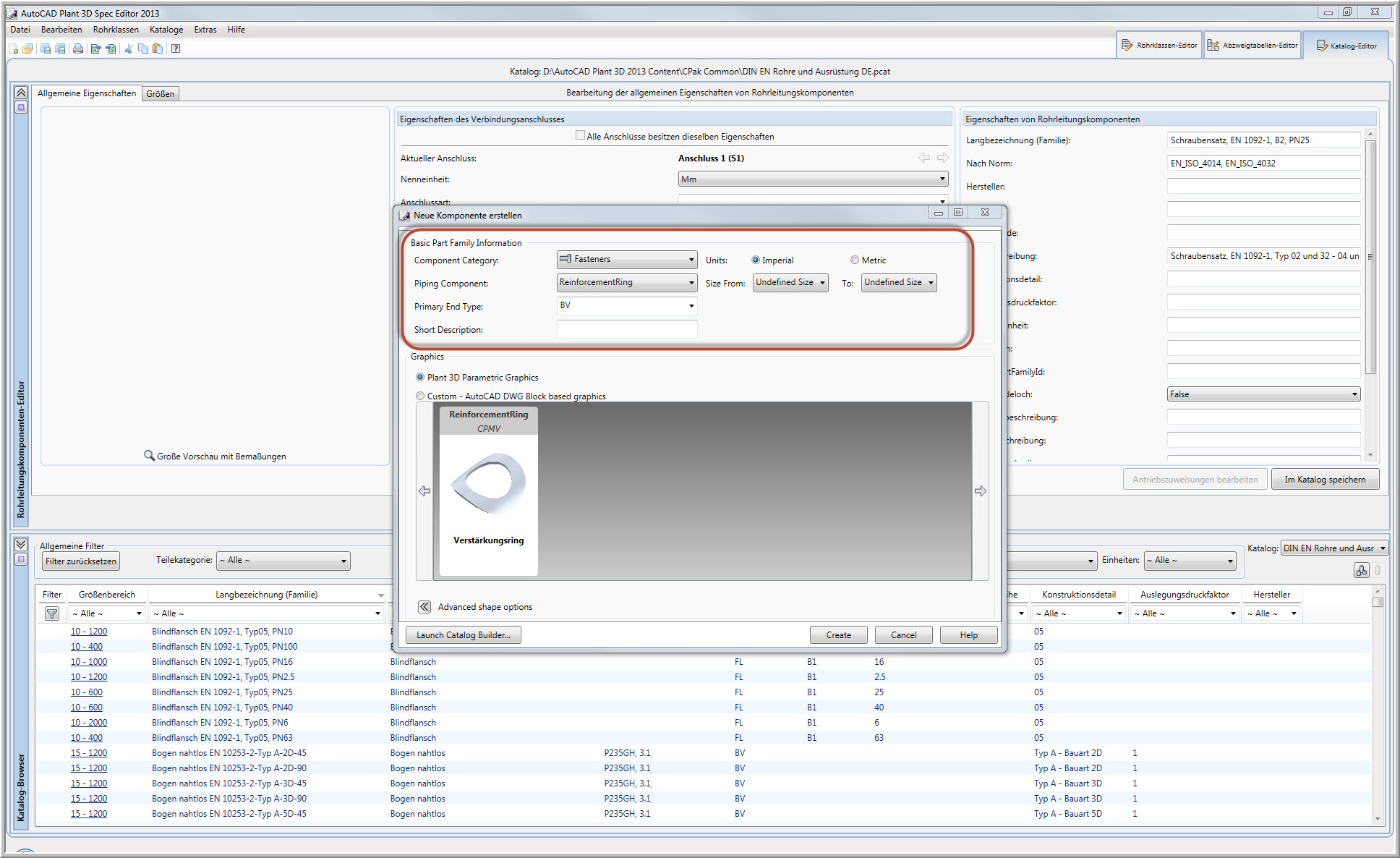
Task: Open the Size To Undefined Size dropdown
Action: pos(899,282)
